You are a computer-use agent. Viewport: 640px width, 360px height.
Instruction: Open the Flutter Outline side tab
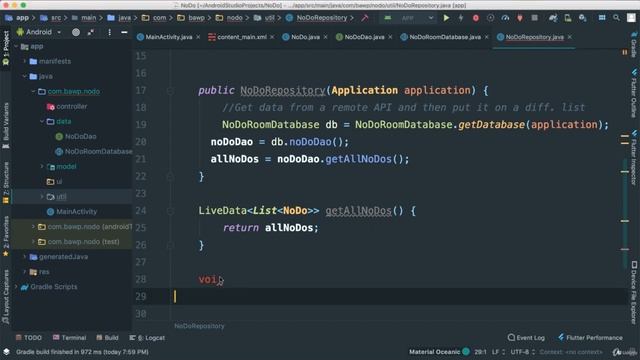(x=634, y=93)
